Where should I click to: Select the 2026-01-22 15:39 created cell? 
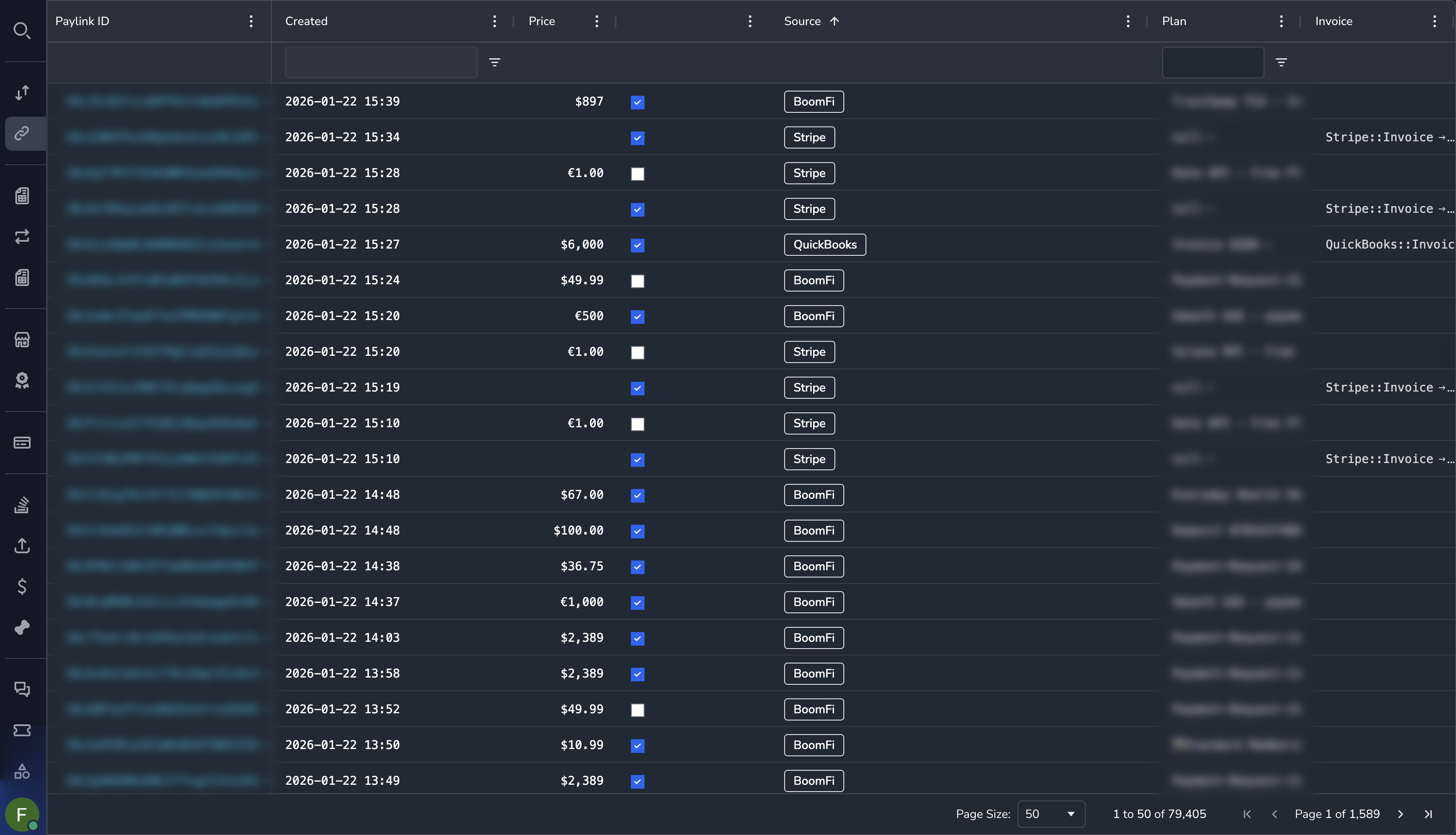[x=342, y=102]
